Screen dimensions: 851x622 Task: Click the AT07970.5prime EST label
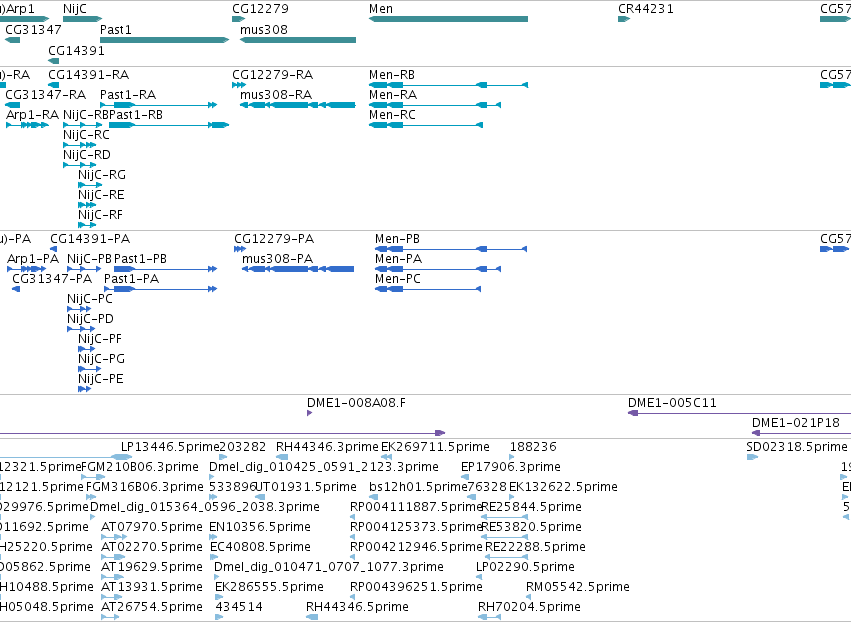point(151,527)
